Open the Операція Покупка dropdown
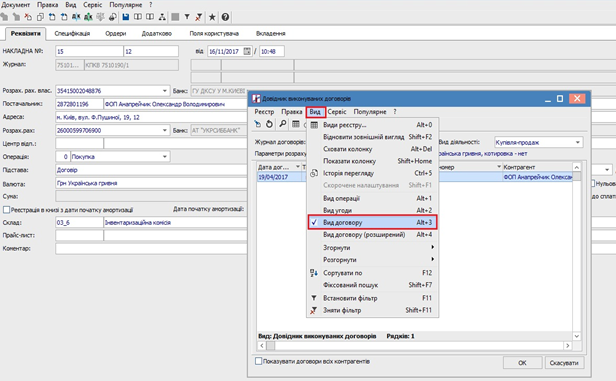 165,156
